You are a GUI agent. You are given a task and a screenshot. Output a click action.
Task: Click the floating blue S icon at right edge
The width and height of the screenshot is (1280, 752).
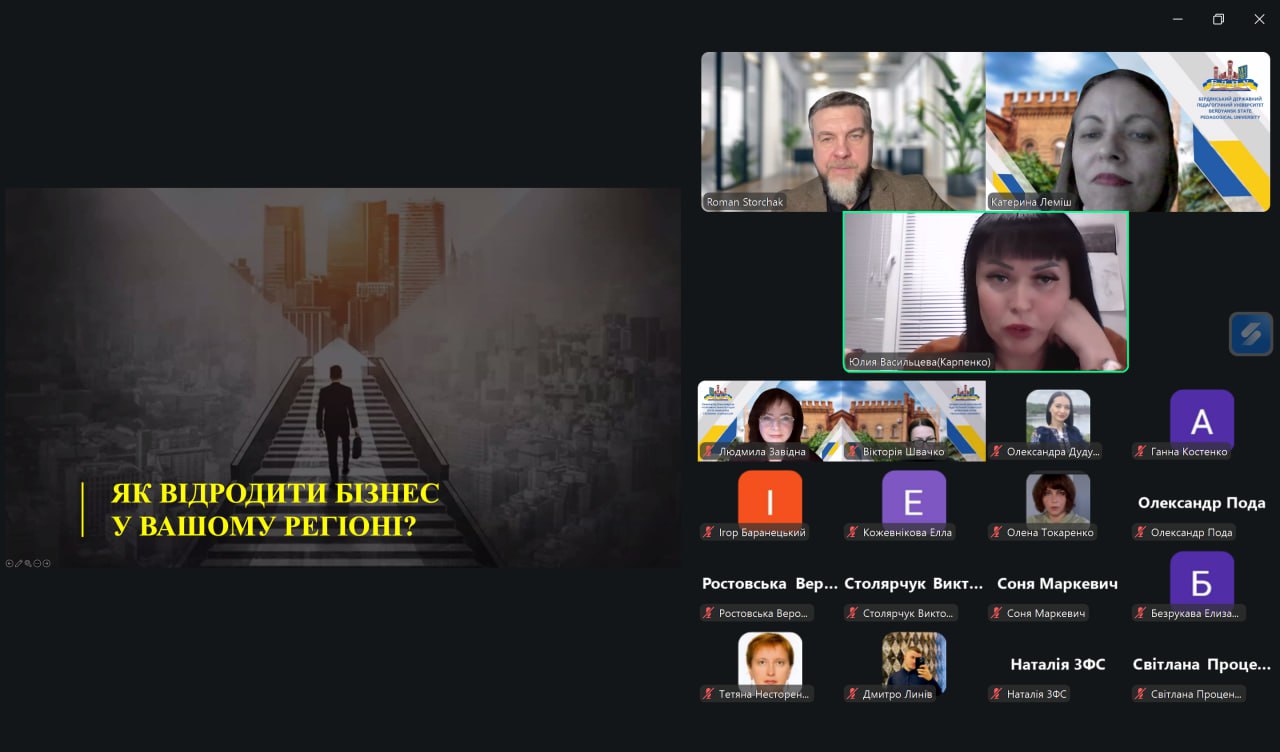[x=1250, y=334]
